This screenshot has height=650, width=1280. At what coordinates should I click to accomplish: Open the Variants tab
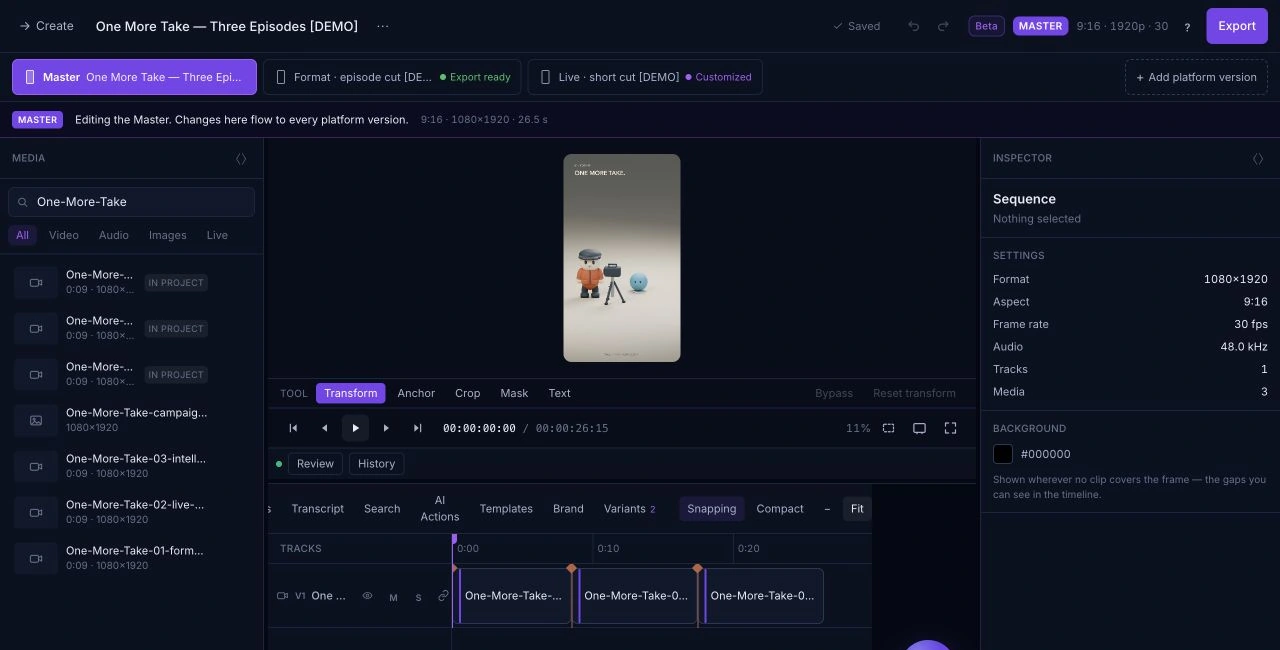629,509
